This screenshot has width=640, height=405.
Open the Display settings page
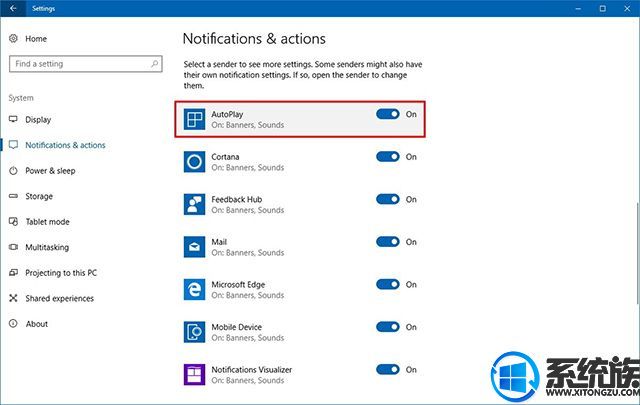point(38,120)
